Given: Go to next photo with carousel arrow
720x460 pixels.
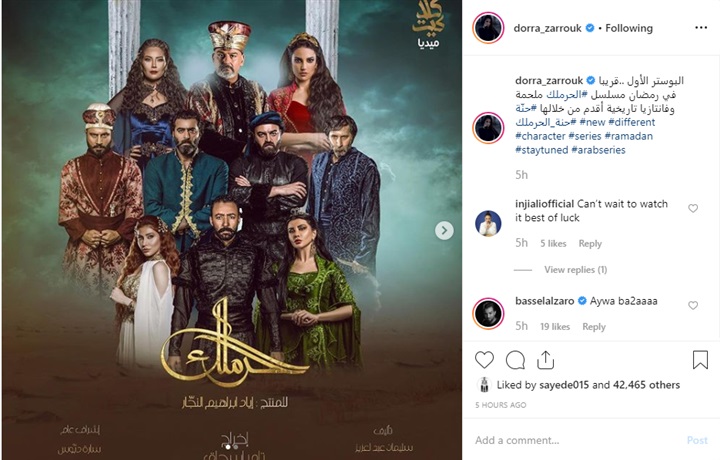Looking at the screenshot, I should coord(444,230).
